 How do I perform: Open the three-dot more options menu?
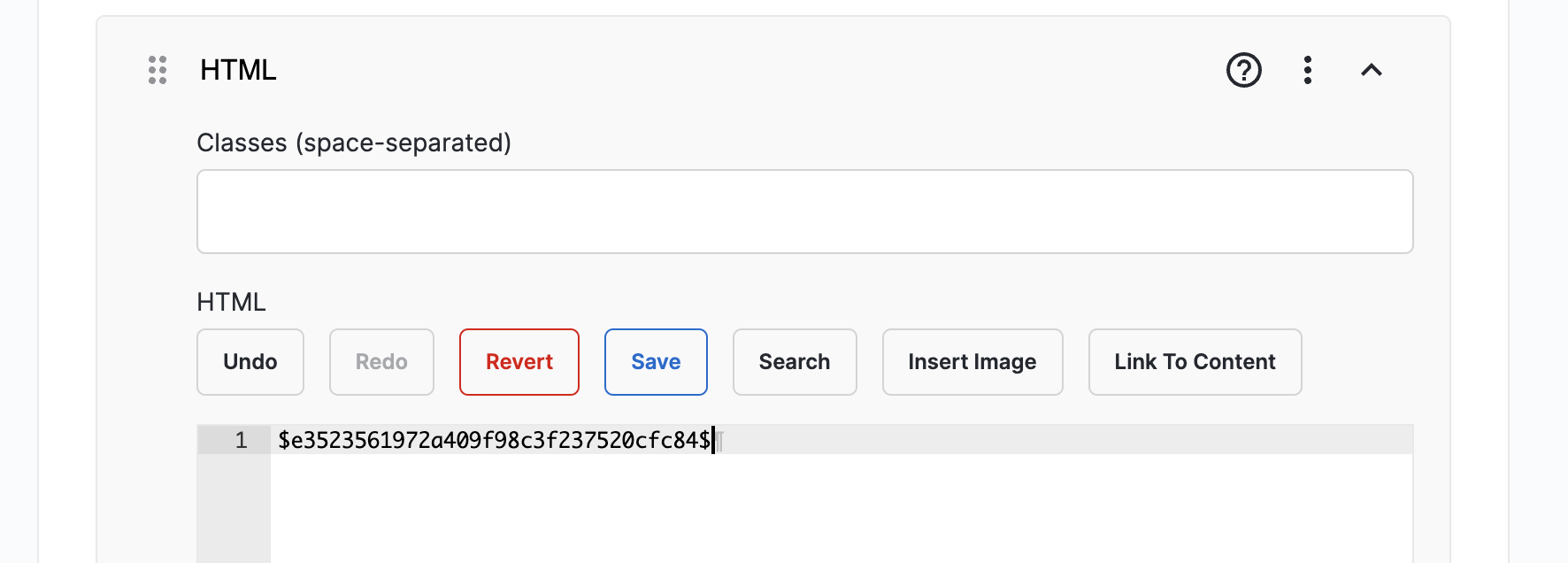(1307, 70)
